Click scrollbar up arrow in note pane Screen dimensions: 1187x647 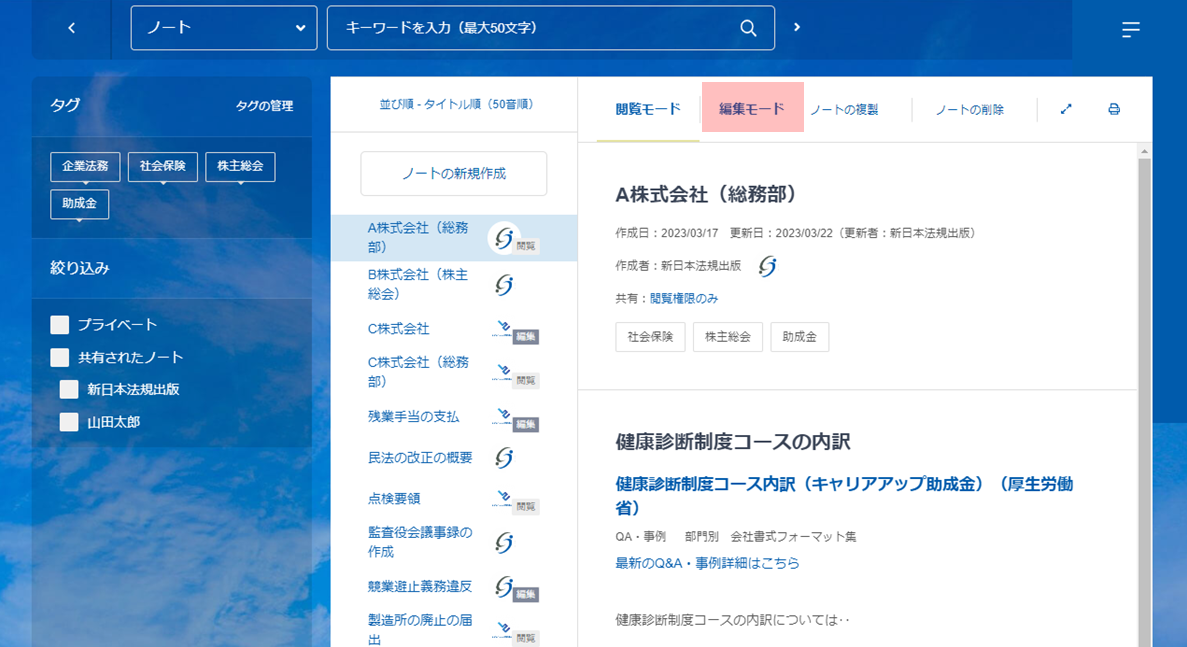[x=1145, y=151]
